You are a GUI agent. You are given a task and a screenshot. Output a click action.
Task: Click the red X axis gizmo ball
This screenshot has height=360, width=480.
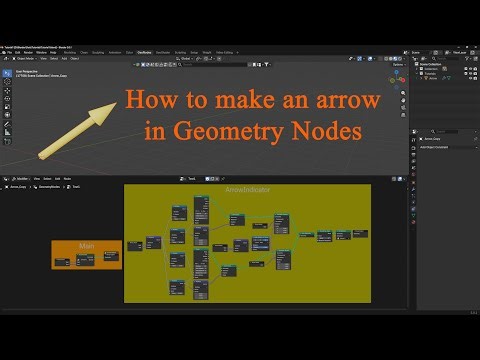pyautogui.click(x=403, y=80)
